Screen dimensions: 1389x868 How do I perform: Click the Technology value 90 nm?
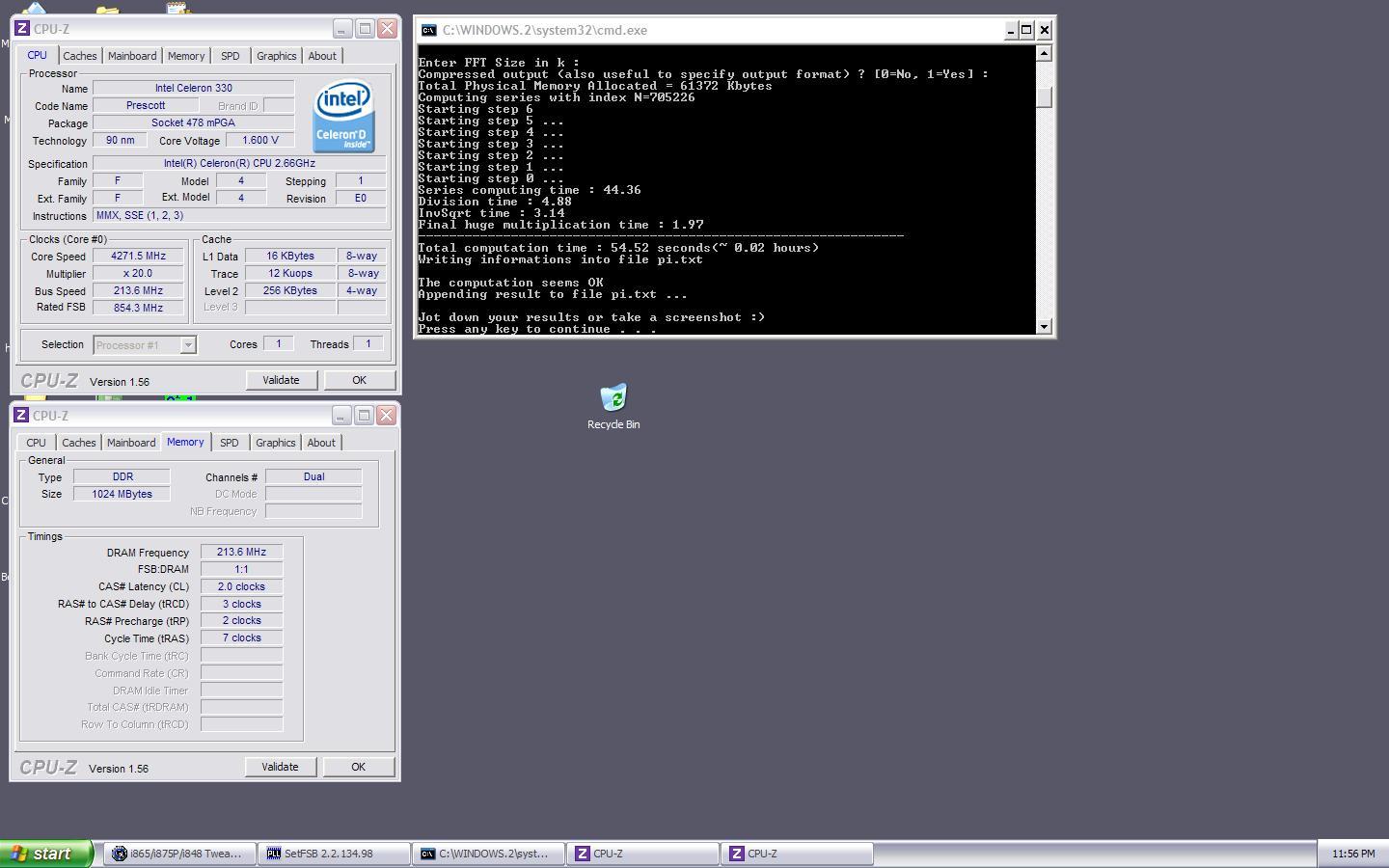click(x=121, y=140)
